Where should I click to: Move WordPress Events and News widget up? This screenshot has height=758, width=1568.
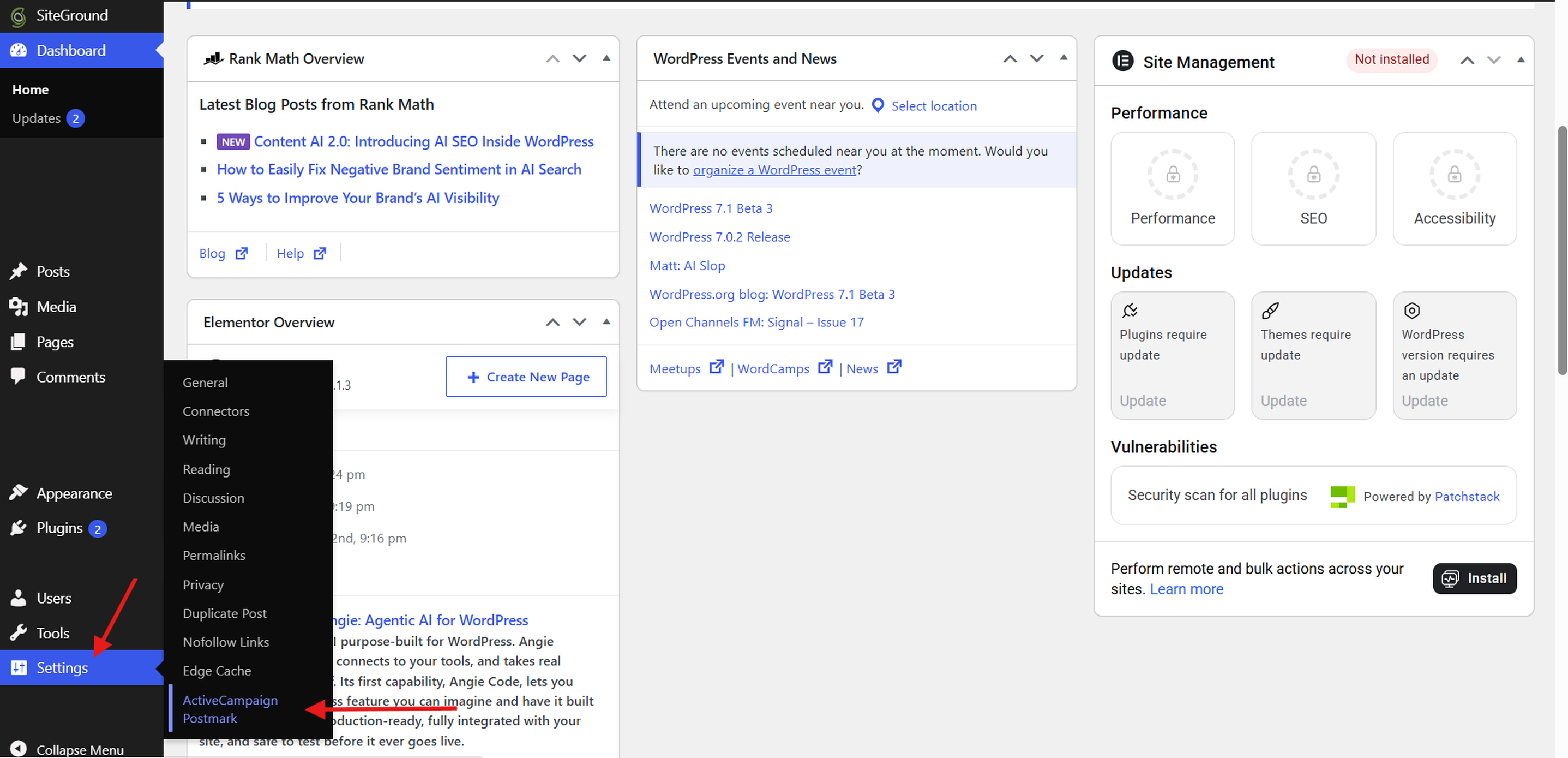click(x=1010, y=58)
